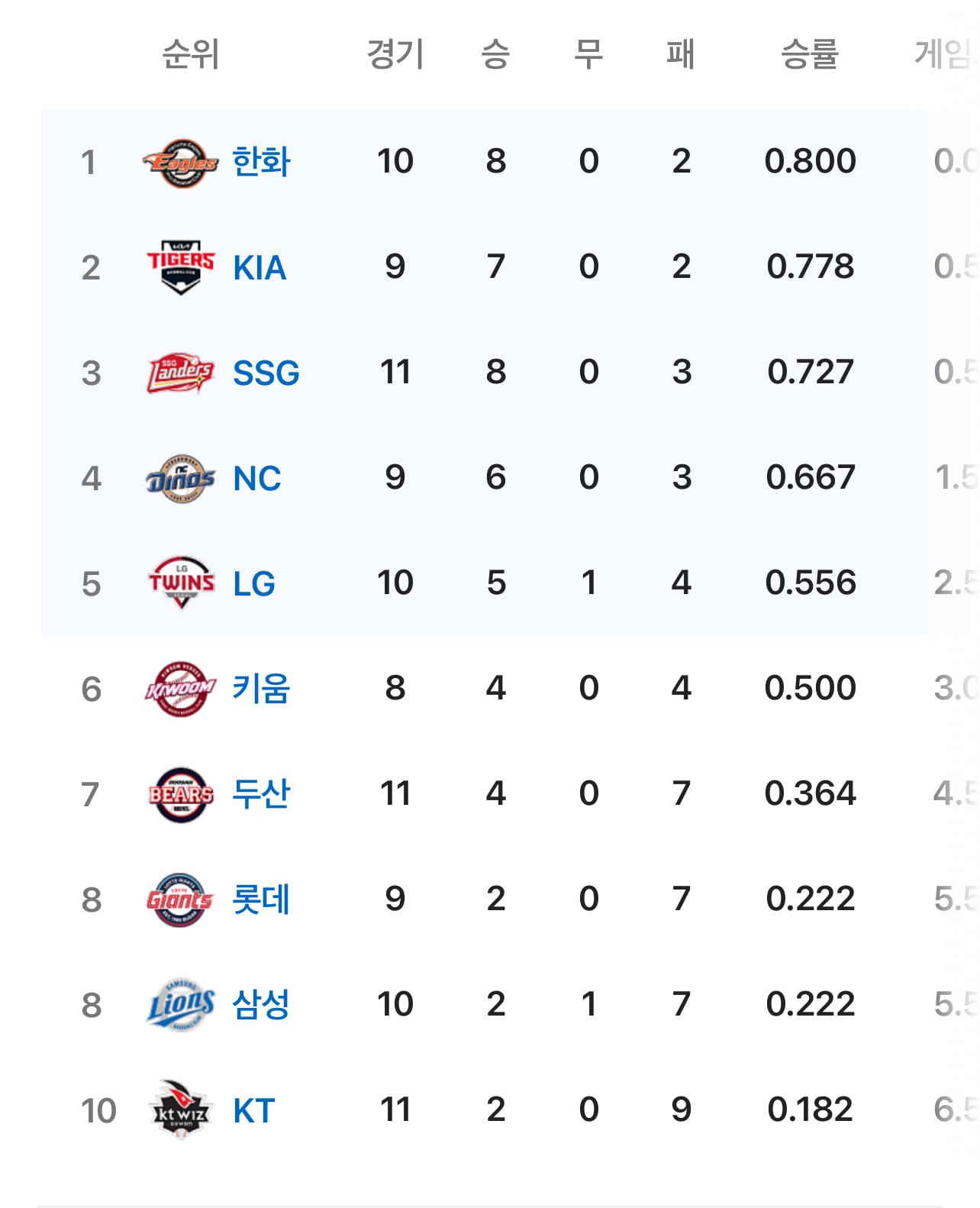The image size is (980, 1208).
Task: Click the Samsung Lions team logo
Action: coord(181,1005)
